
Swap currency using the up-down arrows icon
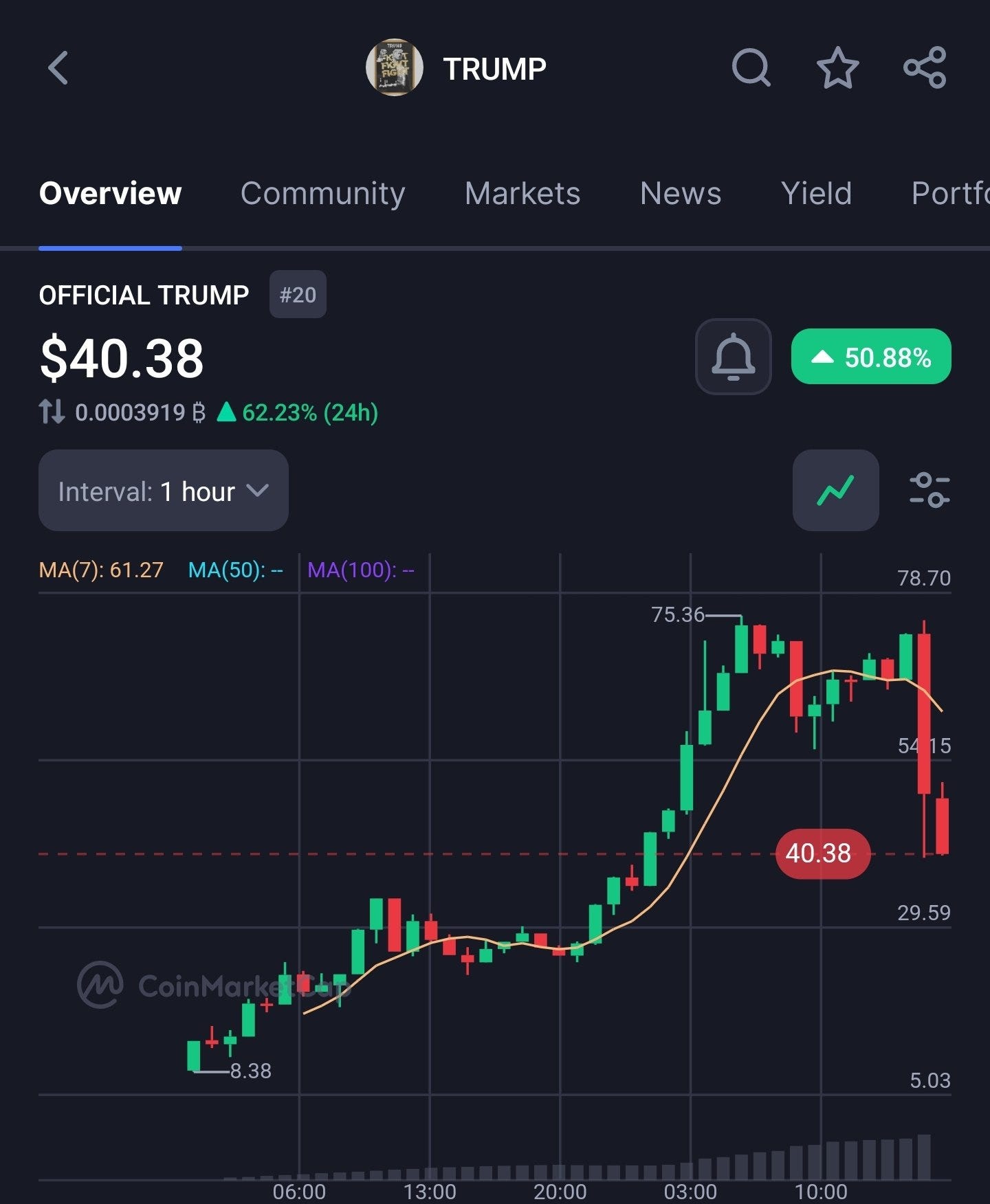[52, 412]
